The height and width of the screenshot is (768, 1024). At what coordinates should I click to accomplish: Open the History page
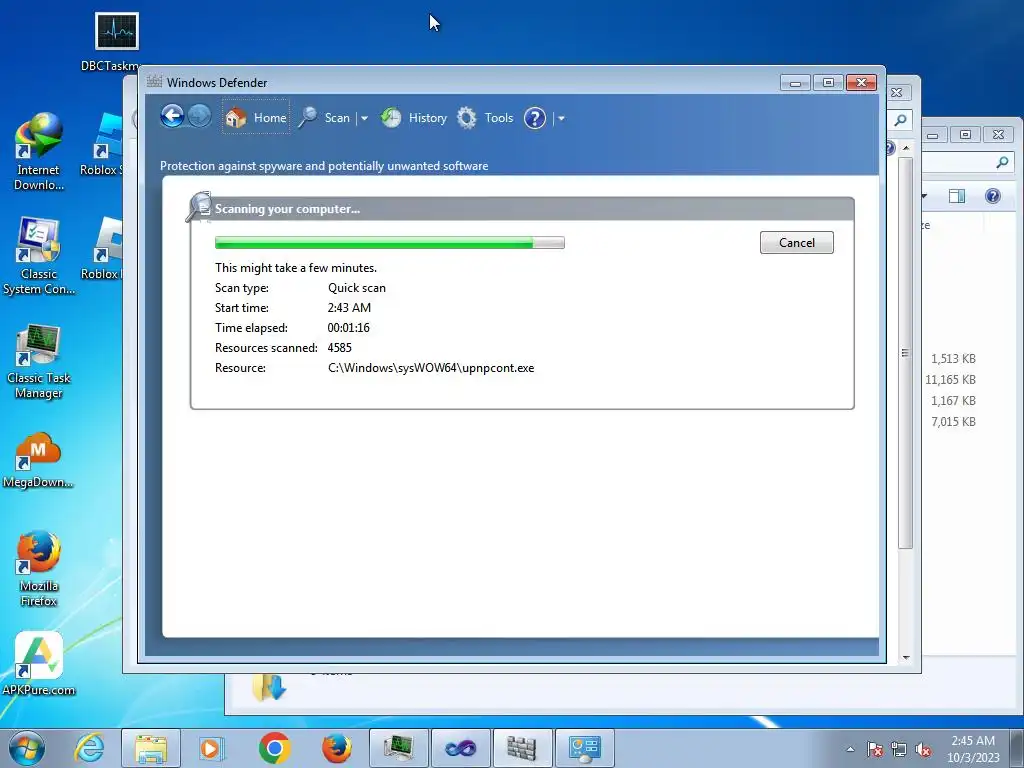coord(414,118)
